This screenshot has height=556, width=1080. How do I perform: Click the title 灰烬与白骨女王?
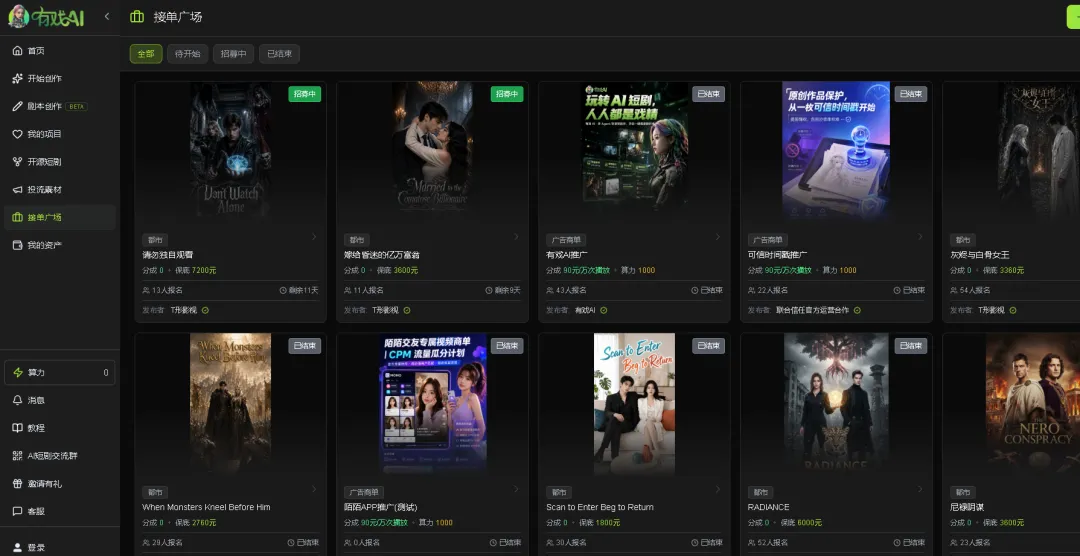click(979, 255)
